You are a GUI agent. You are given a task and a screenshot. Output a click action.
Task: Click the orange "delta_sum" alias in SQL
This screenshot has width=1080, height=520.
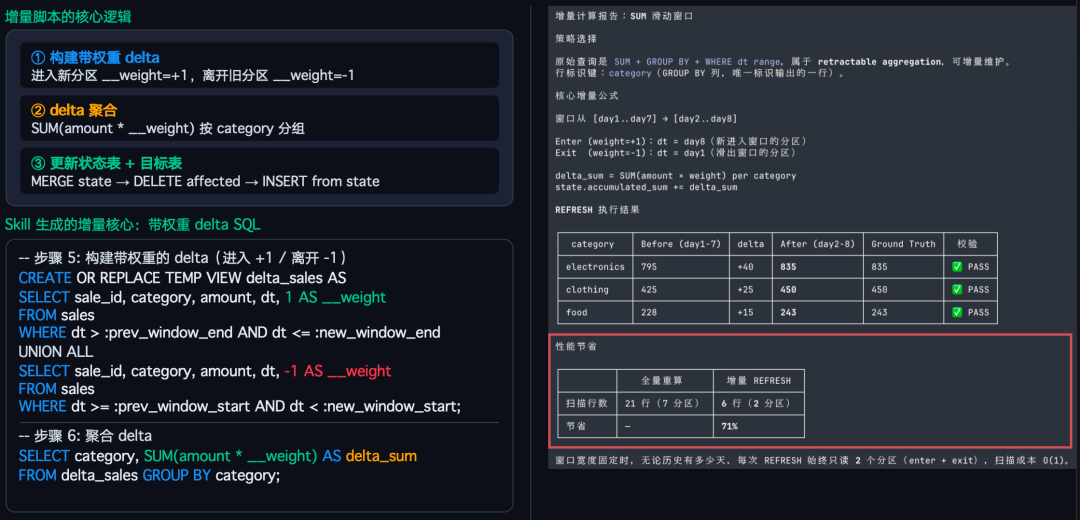(x=381, y=456)
